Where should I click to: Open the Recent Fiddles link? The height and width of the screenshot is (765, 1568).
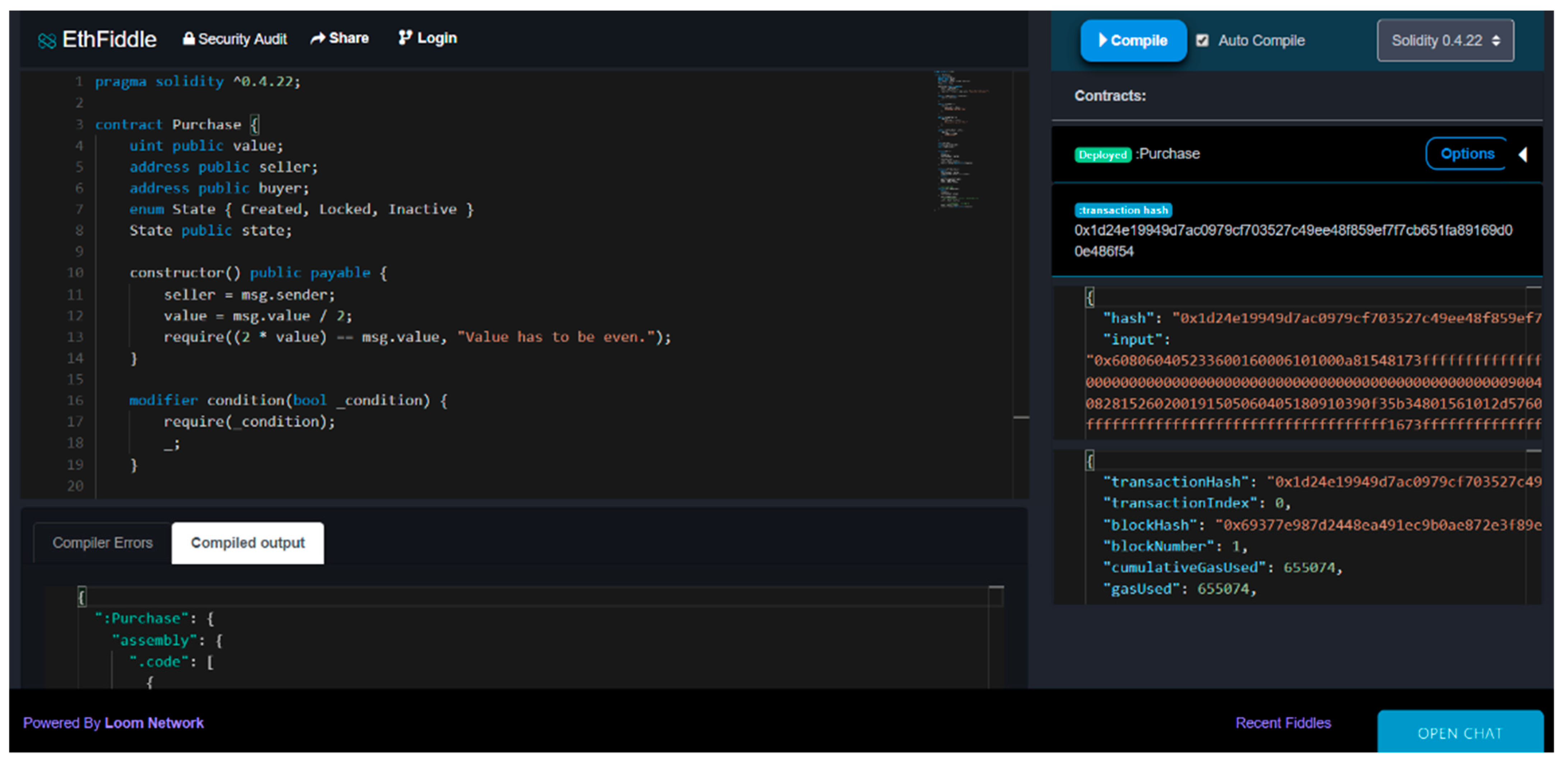click(x=1282, y=723)
